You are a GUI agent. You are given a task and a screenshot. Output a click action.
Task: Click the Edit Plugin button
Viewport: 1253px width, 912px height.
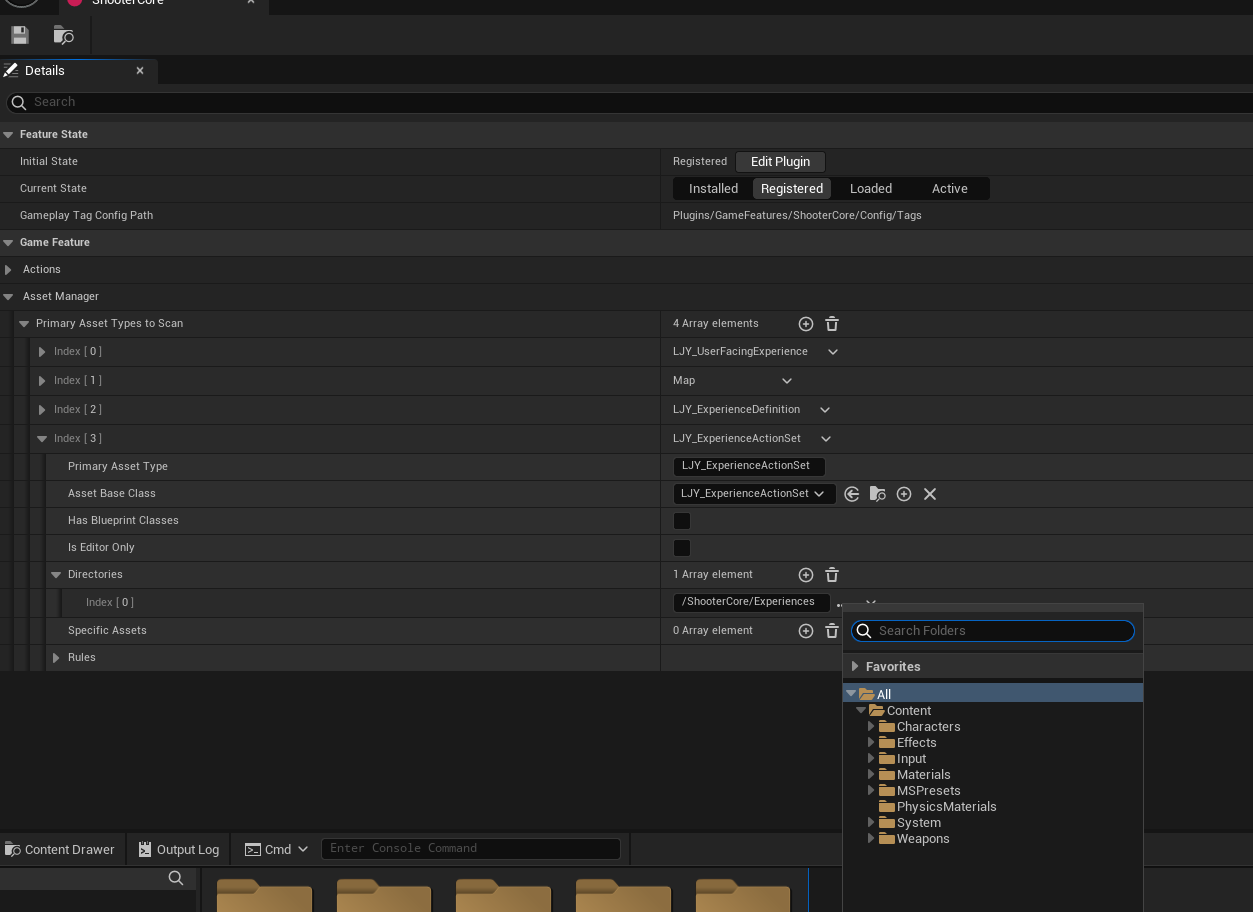(781, 162)
